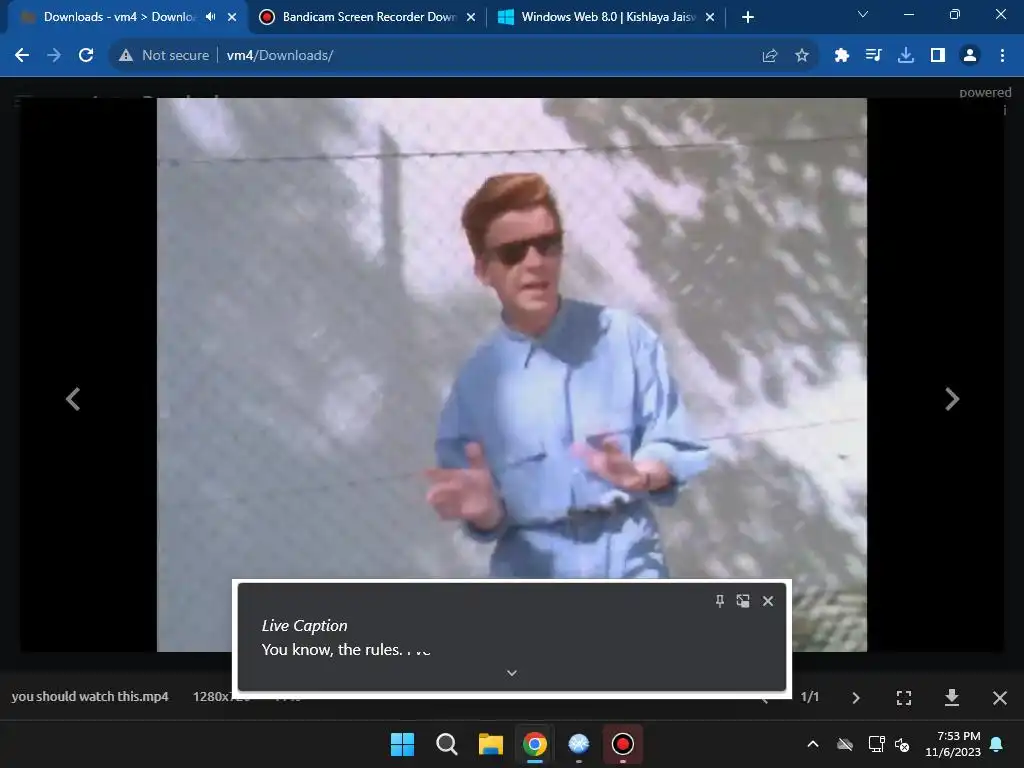Open the Windows Start menu

402,744
